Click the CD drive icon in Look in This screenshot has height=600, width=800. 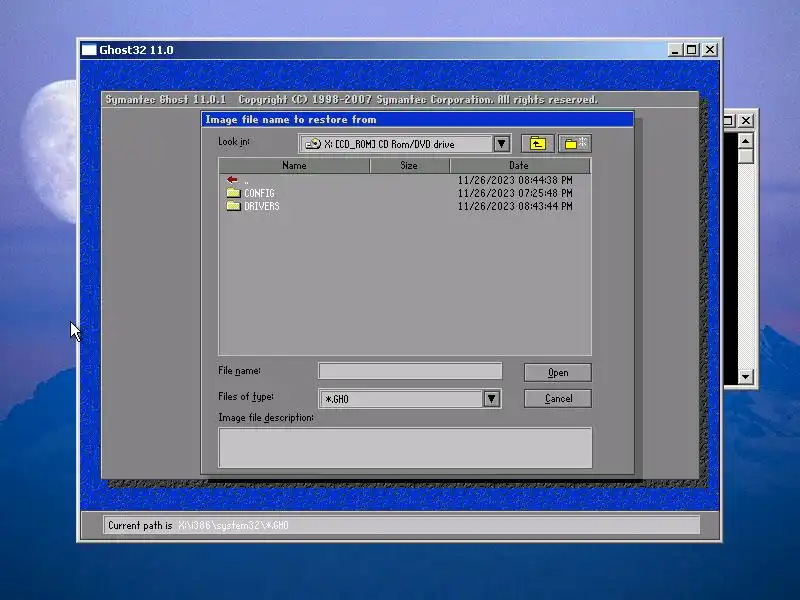[x=312, y=144]
